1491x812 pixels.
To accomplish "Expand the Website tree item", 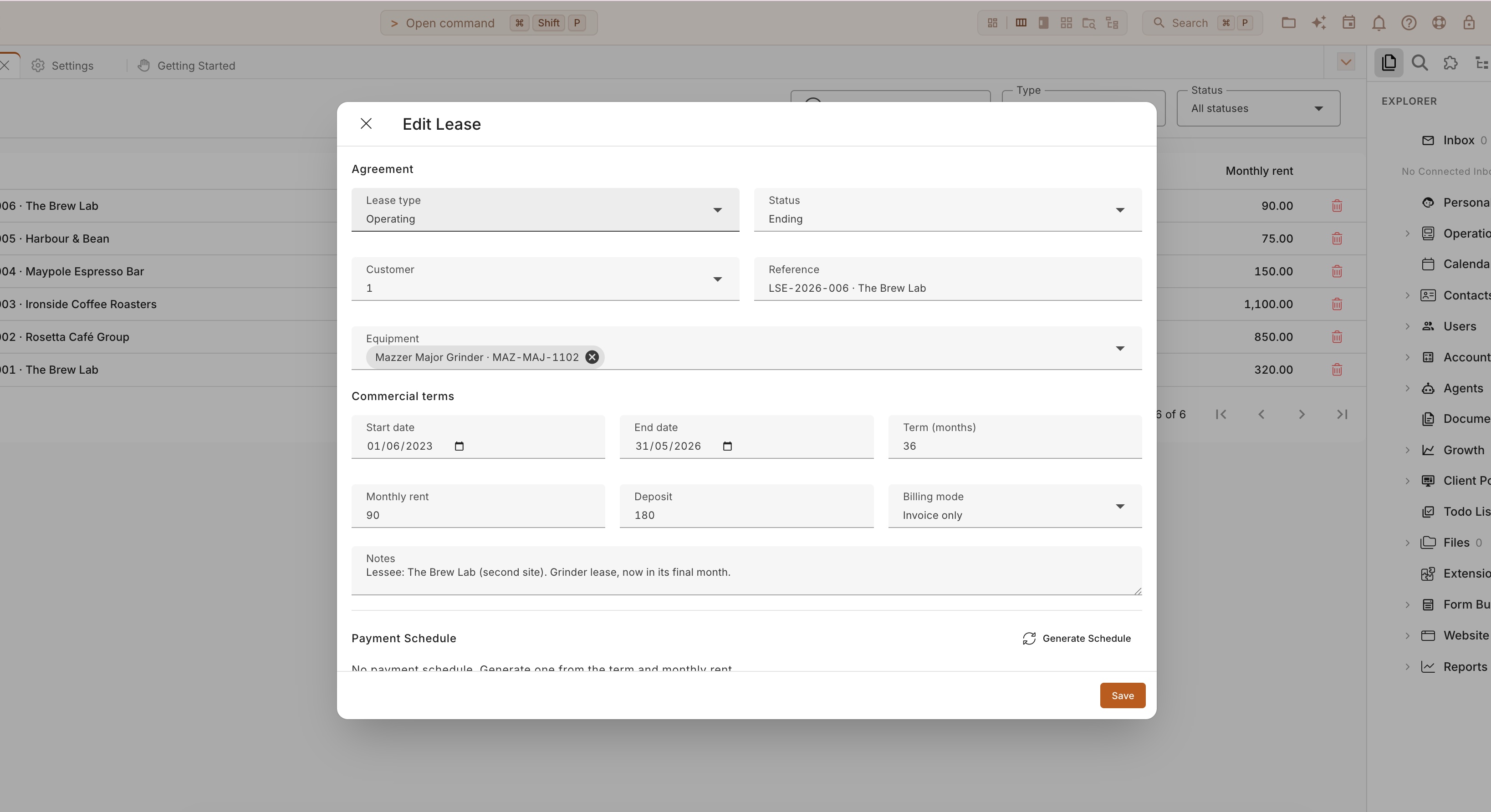I will pyautogui.click(x=1408, y=635).
